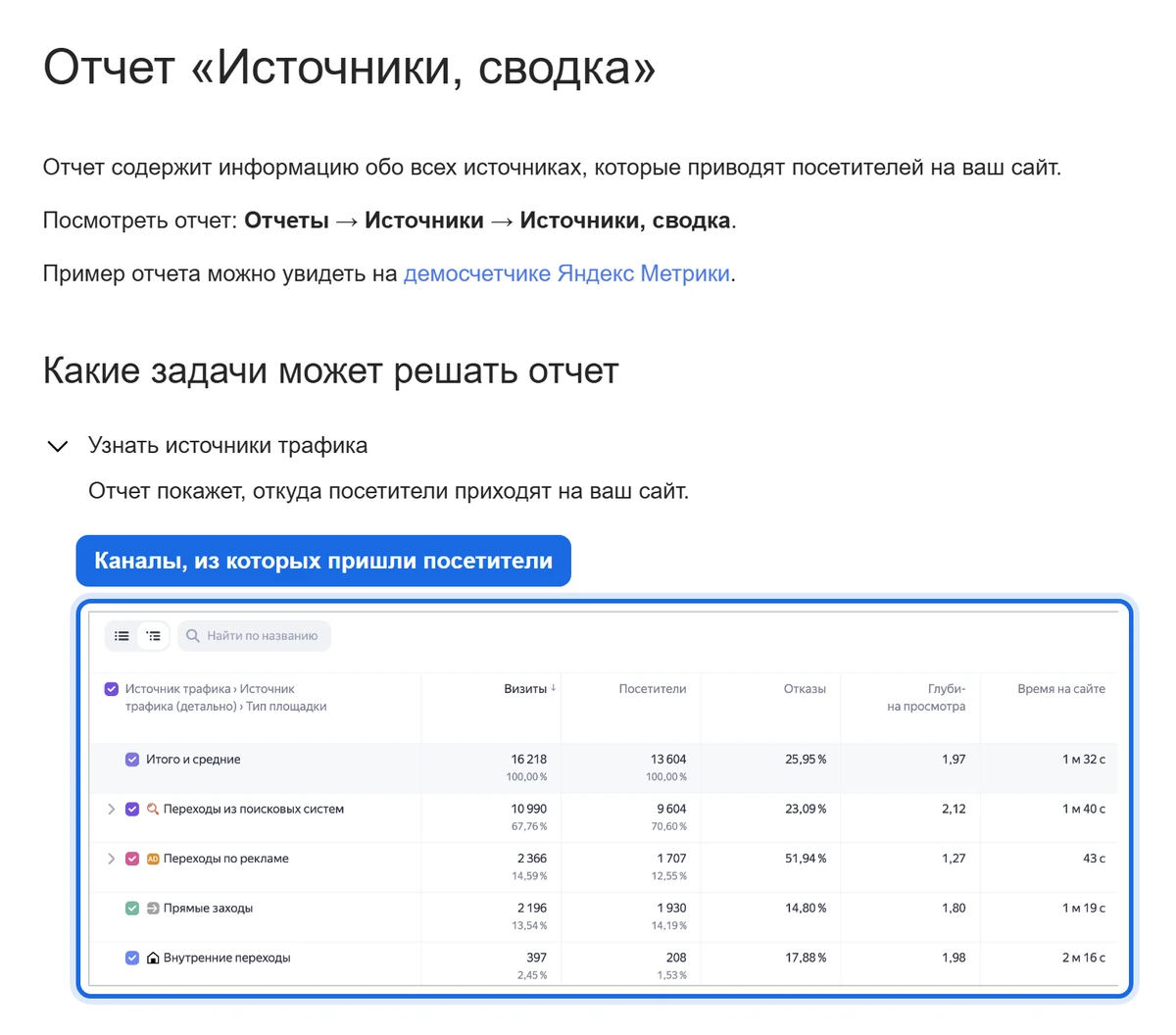Click the house icon for Внутренние переходы
The image size is (1176, 1035).
153,958
